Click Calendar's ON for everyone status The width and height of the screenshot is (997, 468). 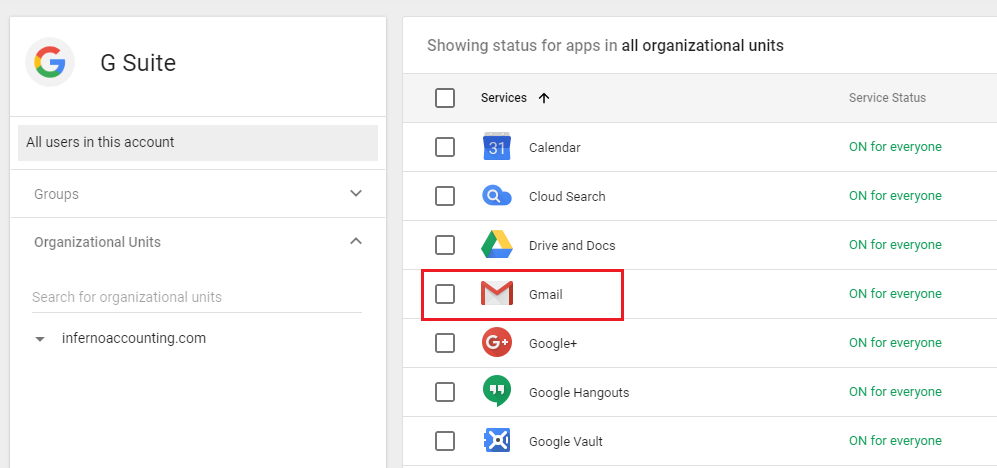(x=895, y=147)
